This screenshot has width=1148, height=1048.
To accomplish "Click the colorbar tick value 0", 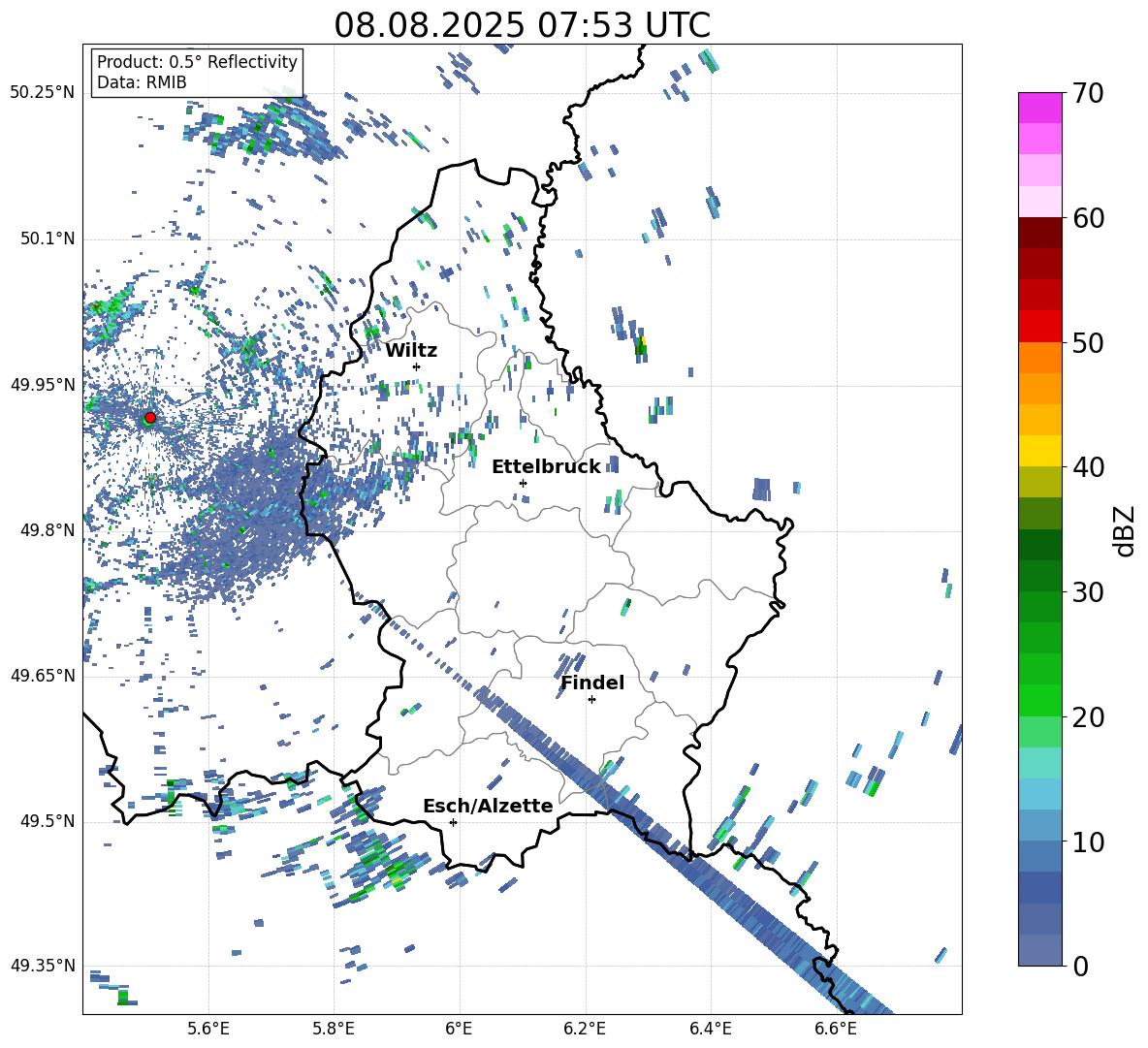I will (x=1081, y=966).
